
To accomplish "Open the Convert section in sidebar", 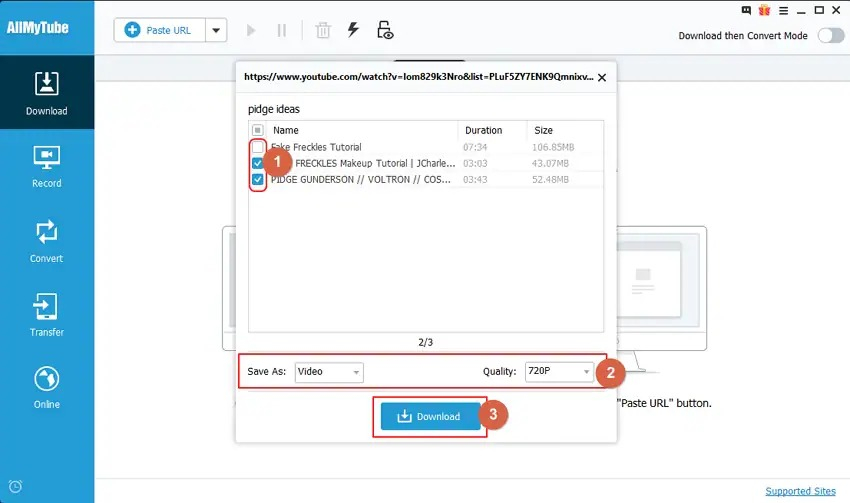I will (47, 242).
